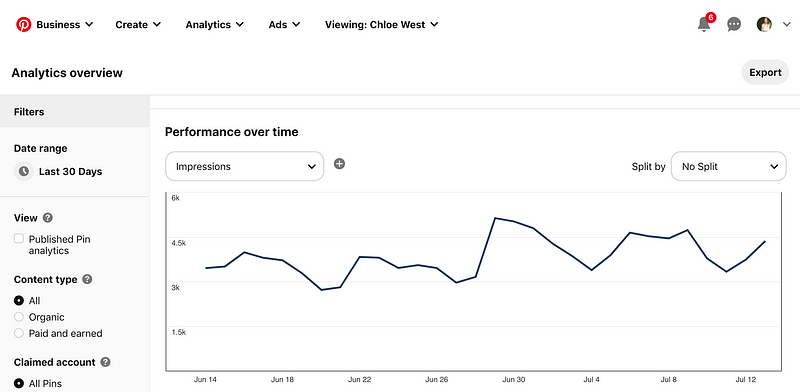This screenshot has width=800, height=392.
Task: Open the Ads menu
Action: click(x=284, y=24)
